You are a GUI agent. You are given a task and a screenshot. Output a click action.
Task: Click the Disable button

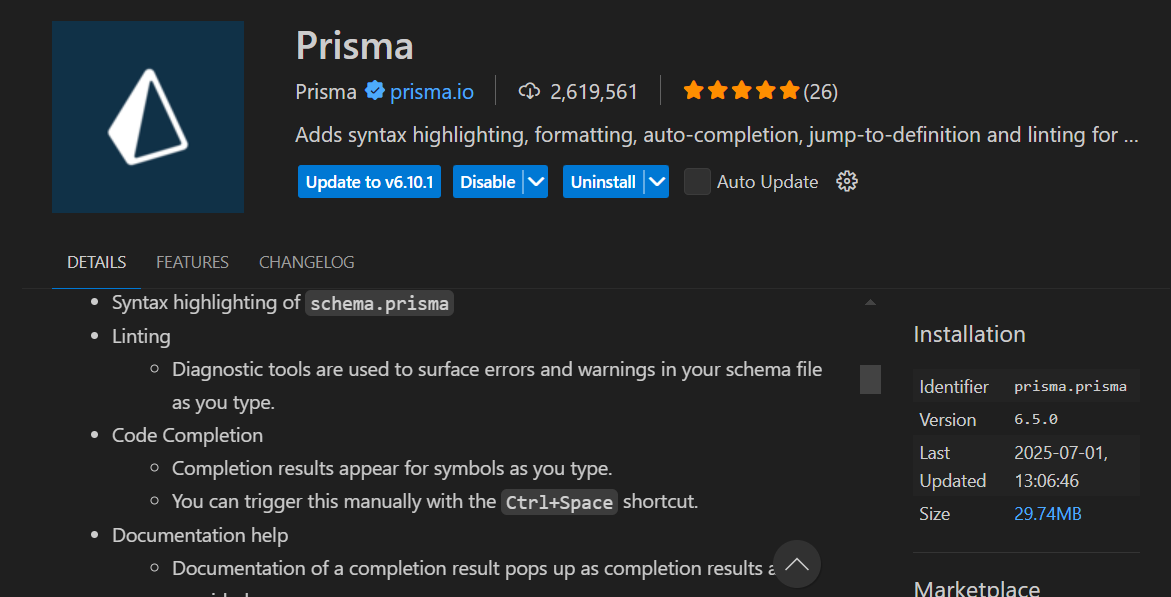pos(488,182)
